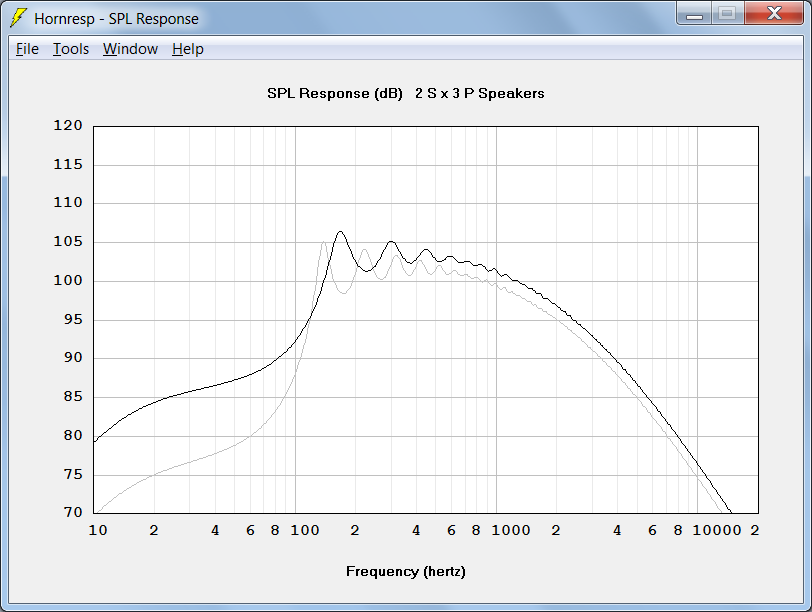Viewport: 812px width, 612px height.
Task: Click the 120 dB y-axis label
Action: click(68, 125)
